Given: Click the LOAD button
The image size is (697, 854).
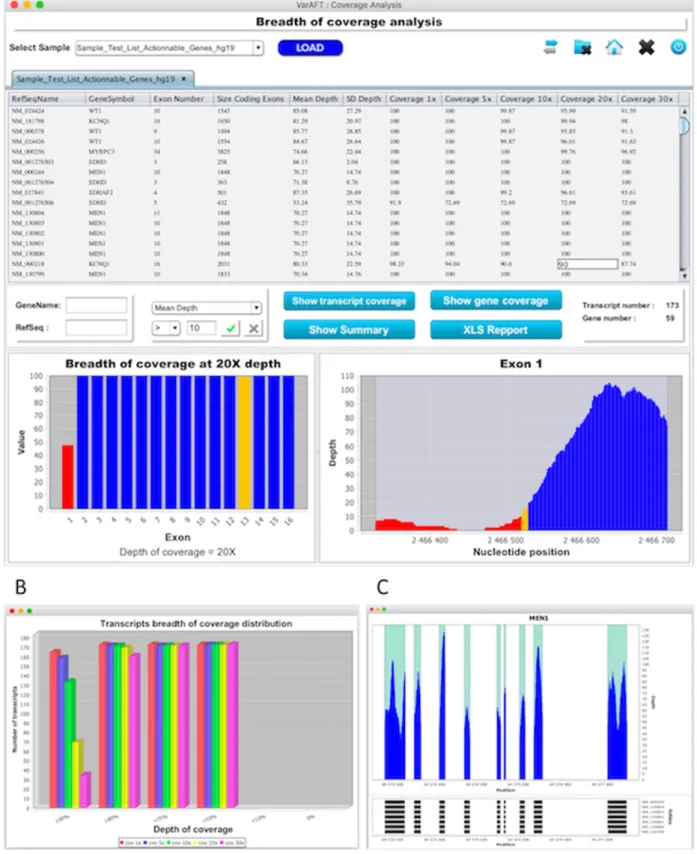Looking at the screenshot, I should [310, 48].
